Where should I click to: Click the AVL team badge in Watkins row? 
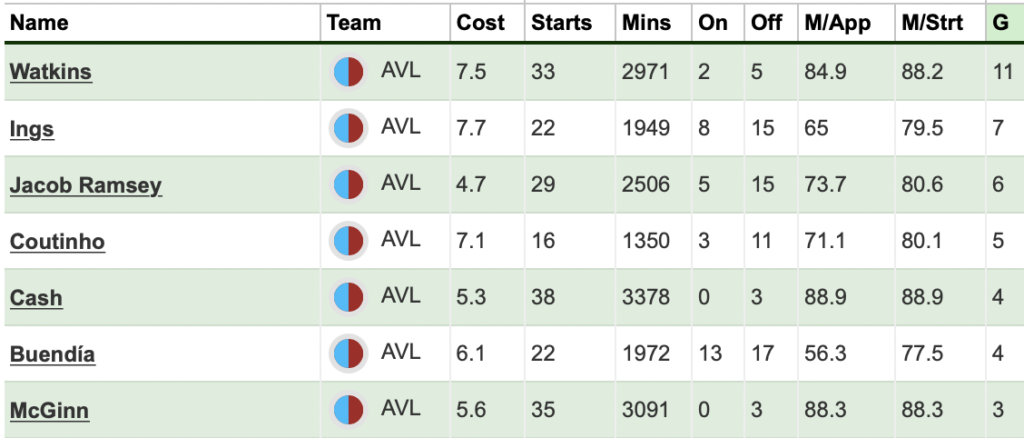click(x=349, y=72)
